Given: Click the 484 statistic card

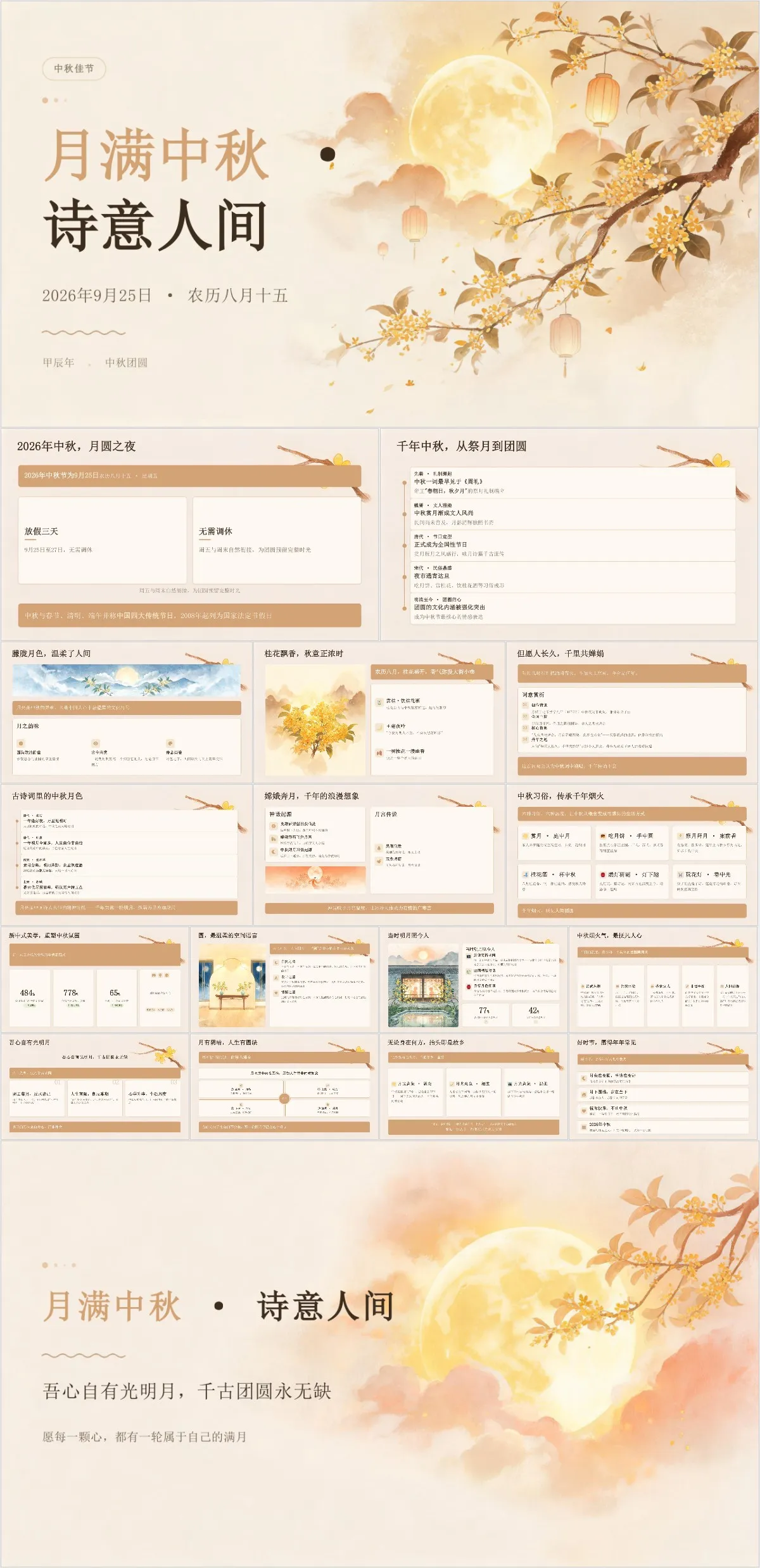Looking at the screenshot, I should tap(29, 997).
